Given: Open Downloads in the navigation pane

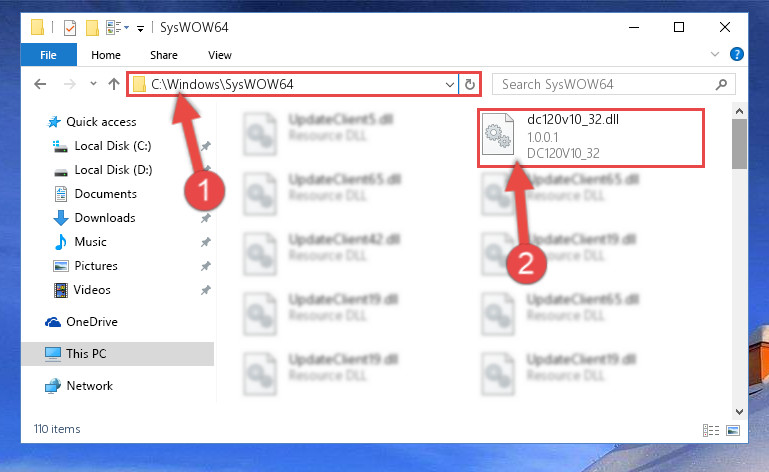Looking at the screenshot, I should coord(105,217).
